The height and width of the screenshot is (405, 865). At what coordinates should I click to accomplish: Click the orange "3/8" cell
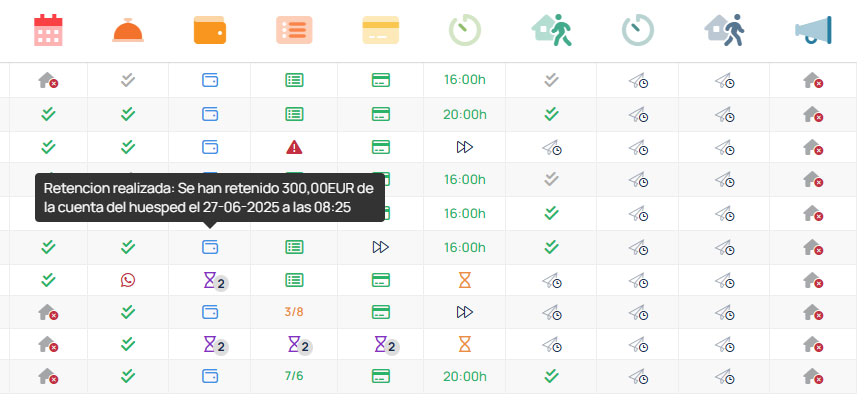[x=294, y=312]
